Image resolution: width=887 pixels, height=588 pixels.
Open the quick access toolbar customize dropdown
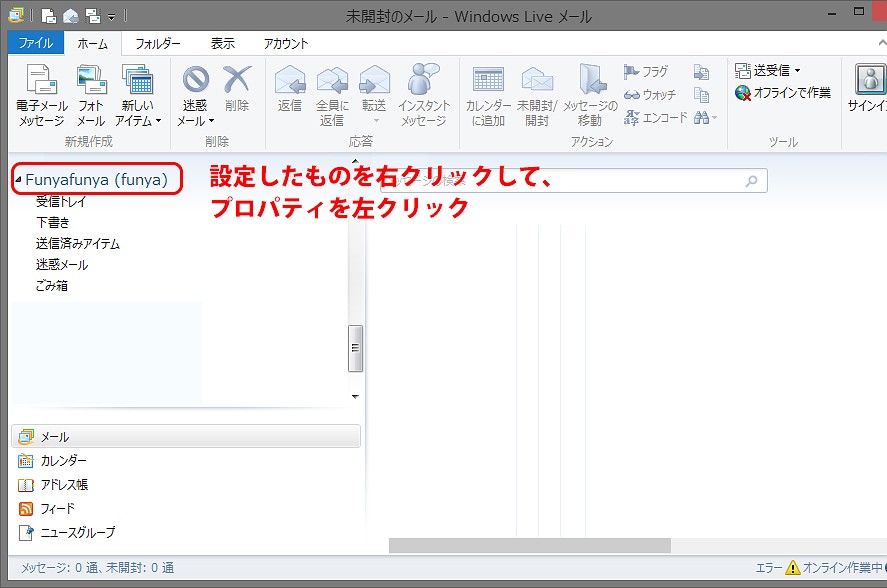[111, 17]
